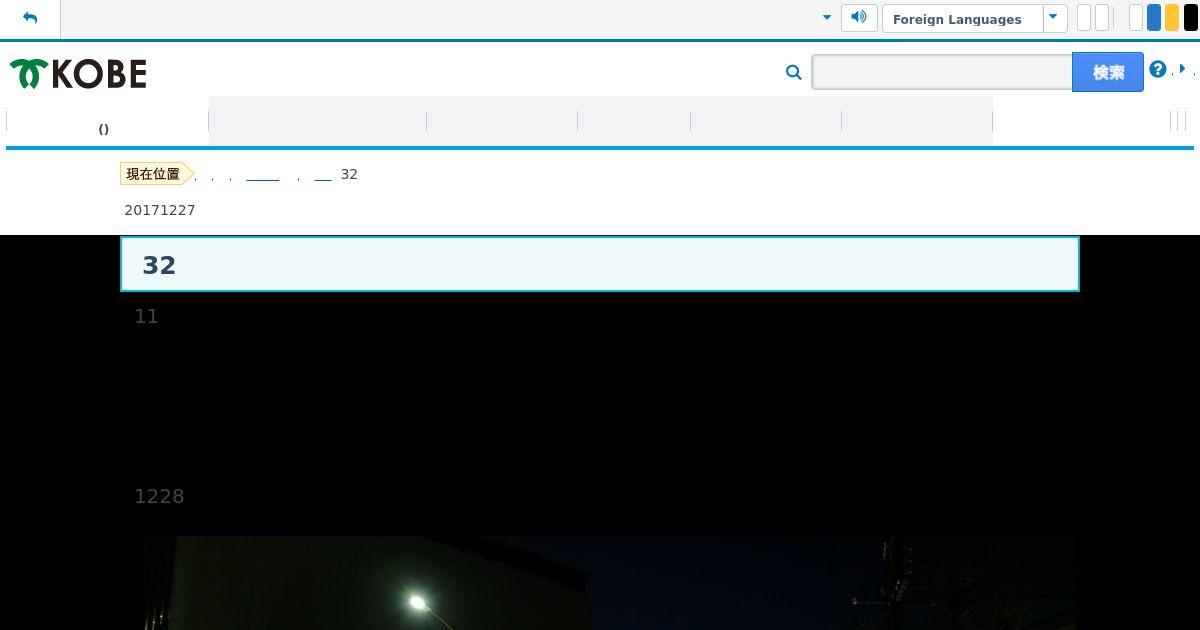Click the first underlined breadcrumb link
Viewport: 1200px width, 630px height.
click(262, 175)
